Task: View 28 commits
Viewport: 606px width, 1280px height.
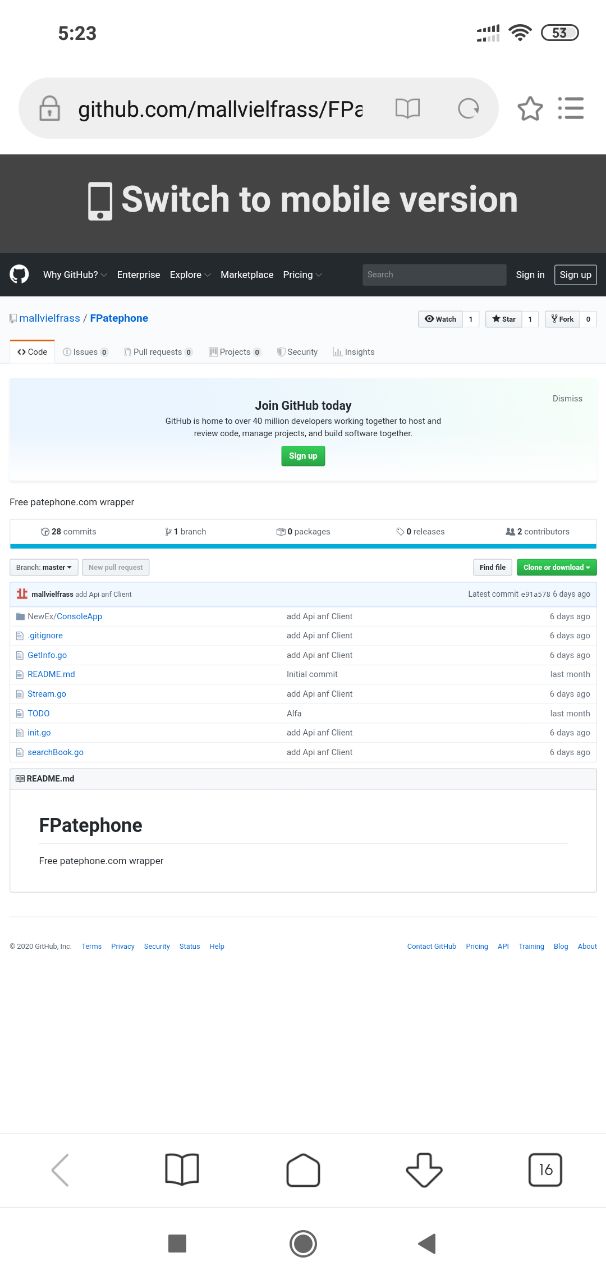Action: tap(68, 532)
